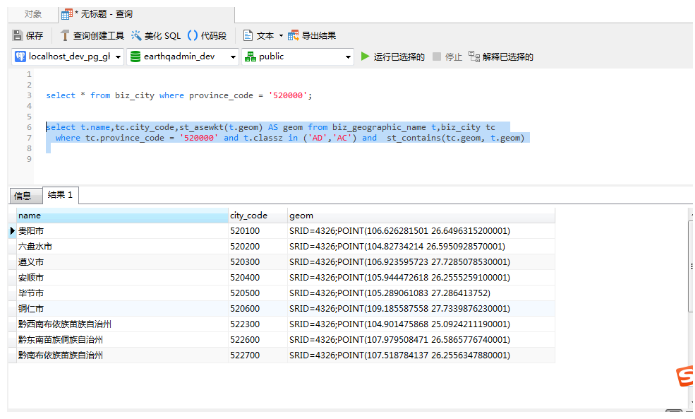Click the city_code column header
The height and width of the screenshot is (419, 695).
click(258, 215)
